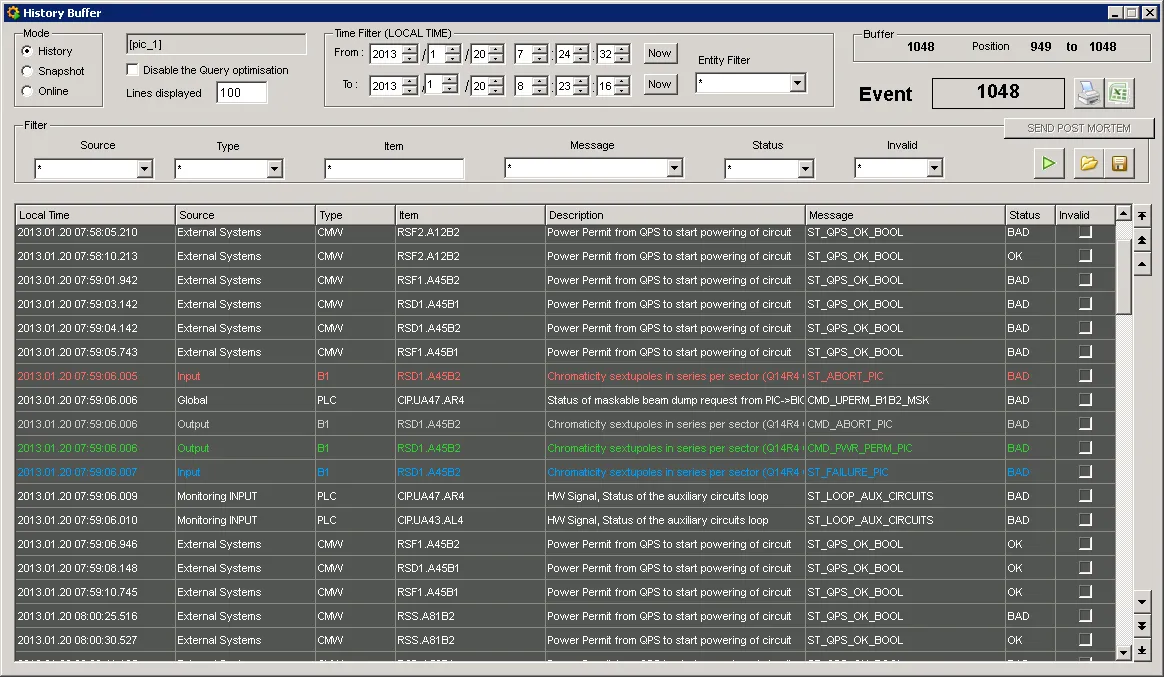This screenshot has height=677, width=1164.
Task: Click the SEND POST MORTEM button
Action: tap(1078, 128)
